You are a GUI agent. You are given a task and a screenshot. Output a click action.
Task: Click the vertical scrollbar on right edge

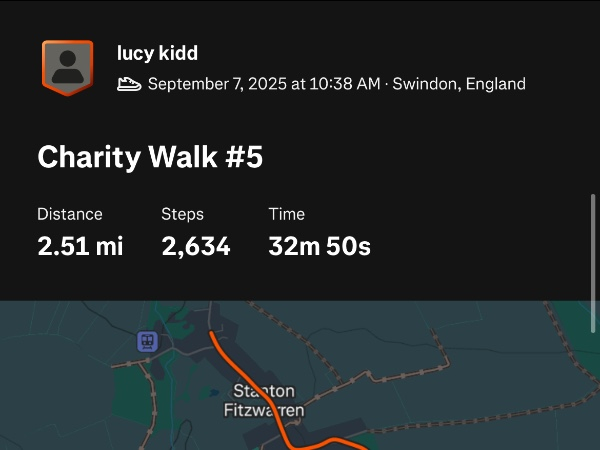point(594,262)
